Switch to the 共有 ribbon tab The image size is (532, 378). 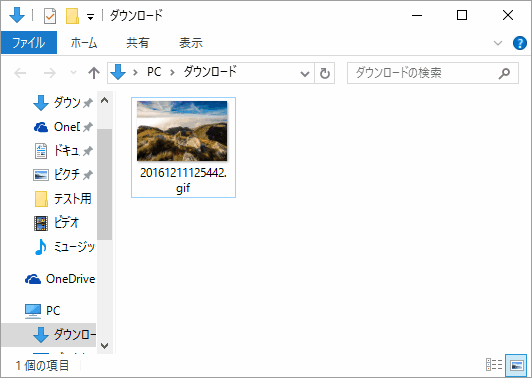click(x=137, y=43)
